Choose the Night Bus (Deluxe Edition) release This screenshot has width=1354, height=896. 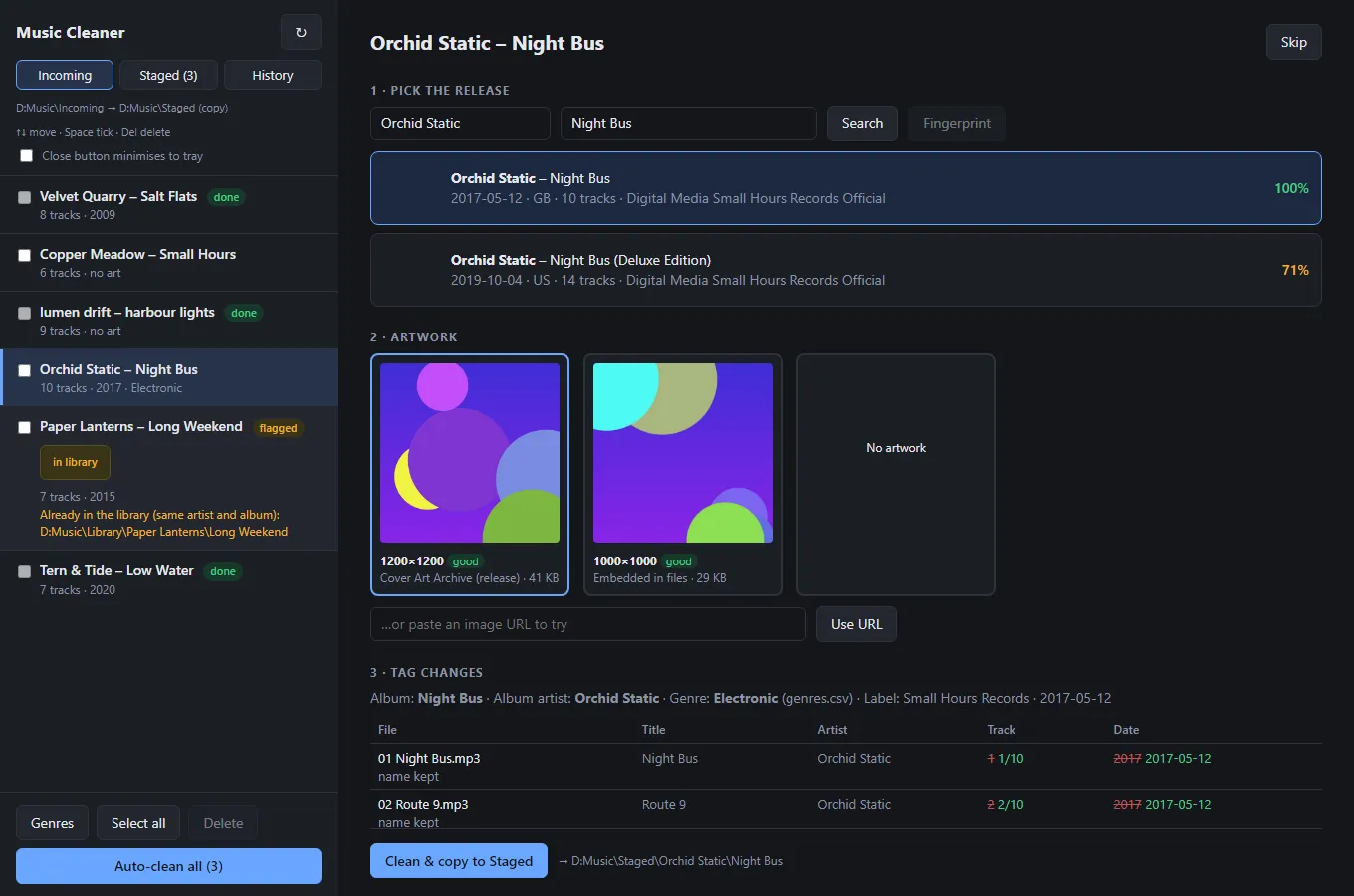point(846,270)
